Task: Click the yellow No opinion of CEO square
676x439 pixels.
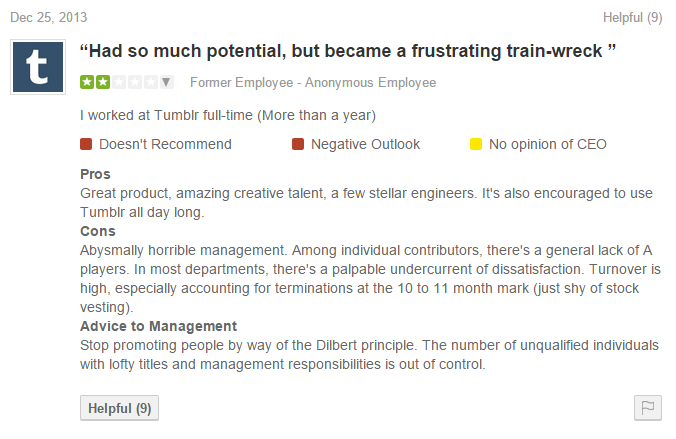Action: tap(476, 144)
